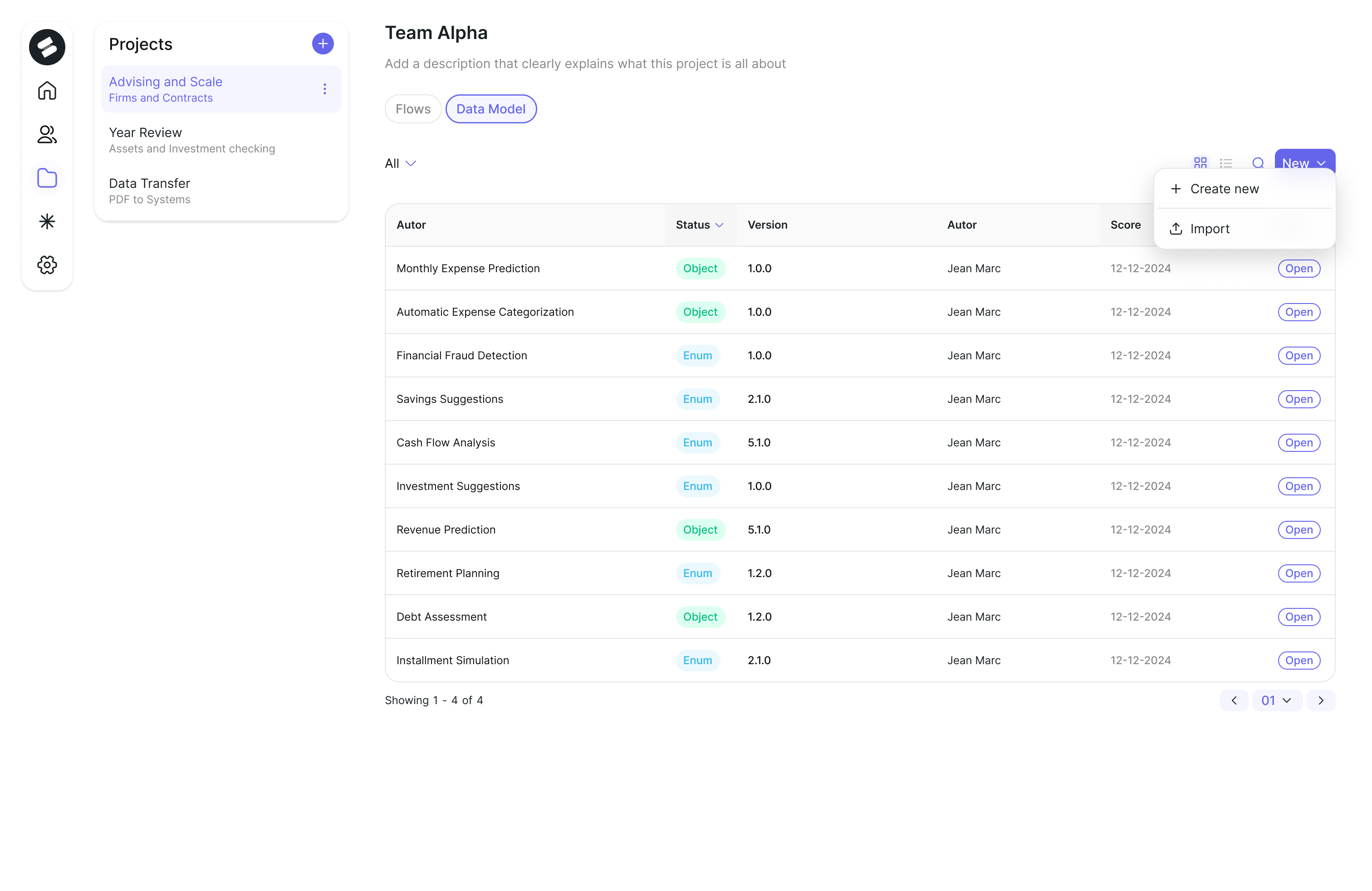Select Import in the menu
1372x891 pixels.
tap(1245, 229)
